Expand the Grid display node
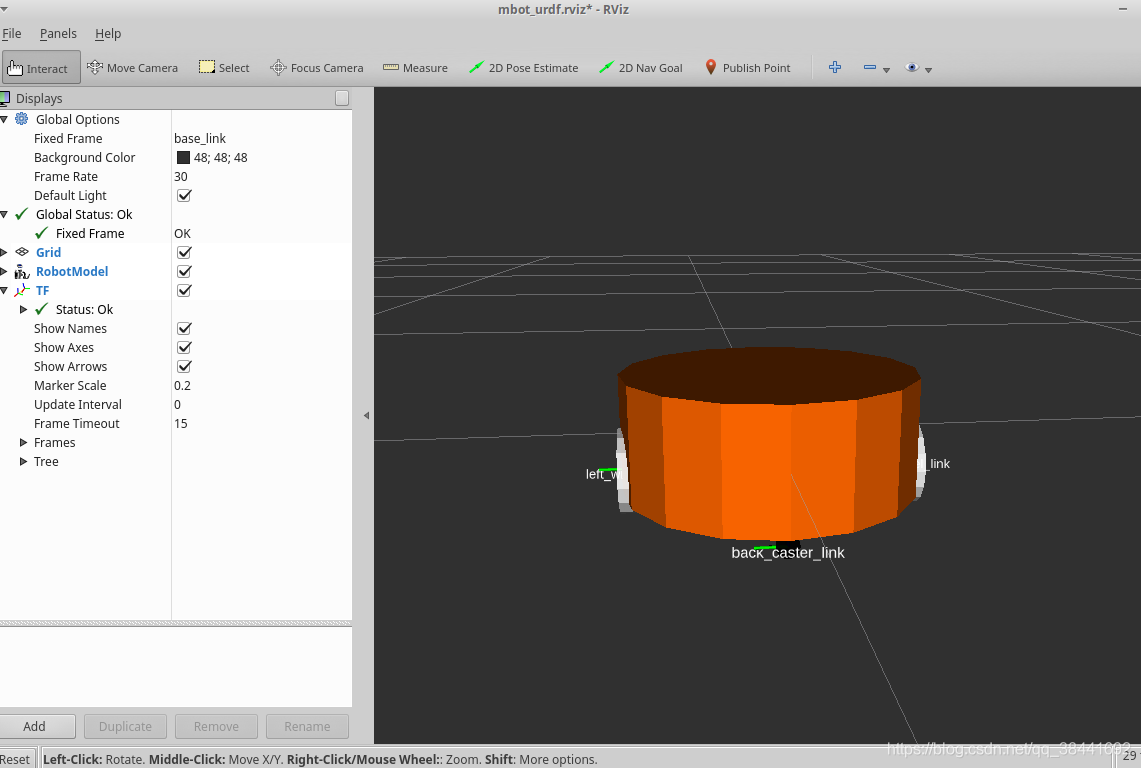 [4, 252]
